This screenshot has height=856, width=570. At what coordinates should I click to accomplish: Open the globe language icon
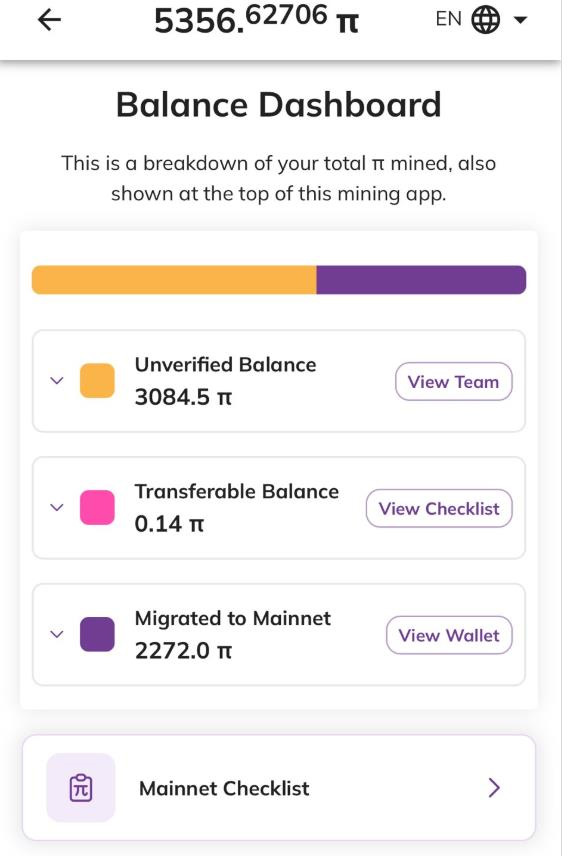485,20
